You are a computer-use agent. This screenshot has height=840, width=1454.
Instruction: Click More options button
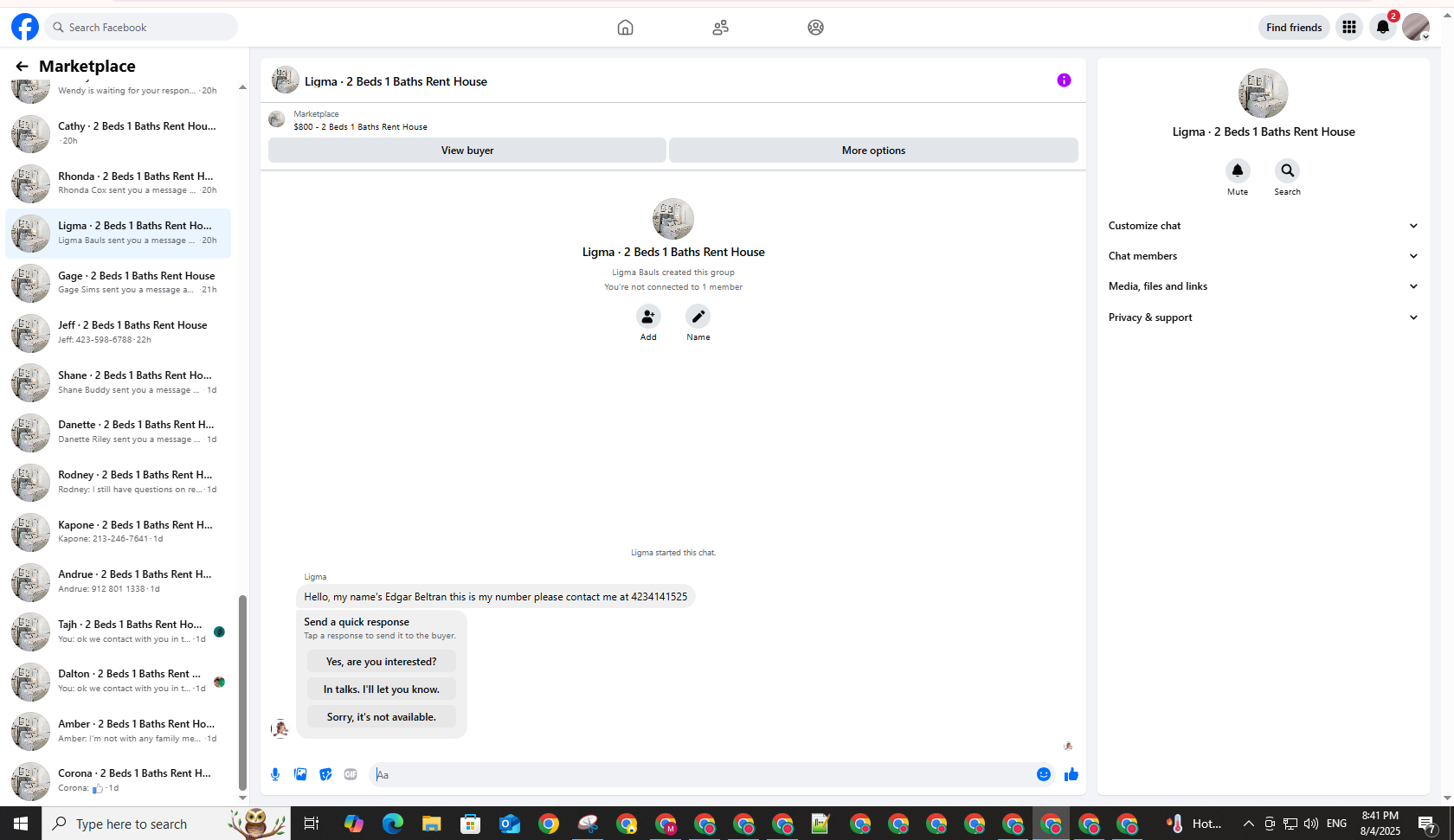tap(873, 151)
